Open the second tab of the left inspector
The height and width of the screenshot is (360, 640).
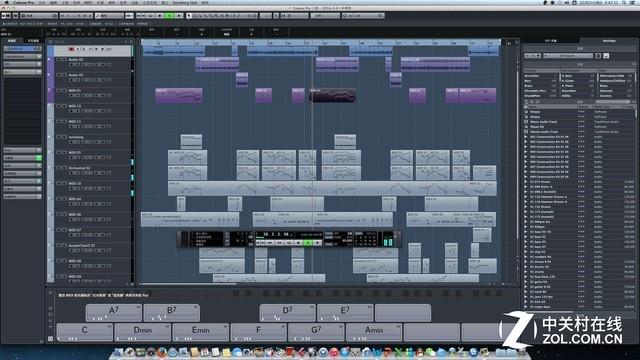pos(33,41)
